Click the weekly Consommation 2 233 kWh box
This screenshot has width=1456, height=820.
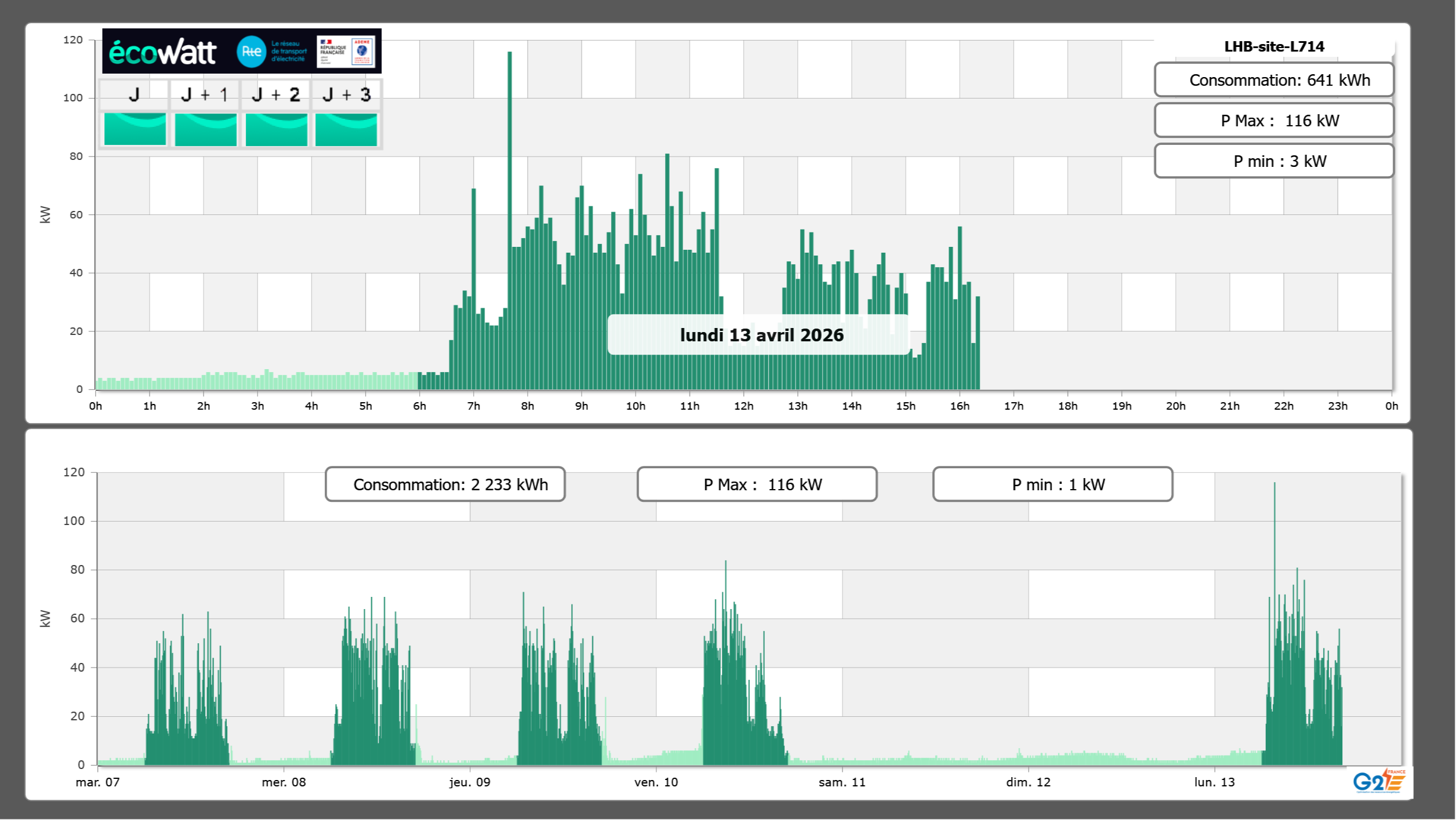click(445, 484)
